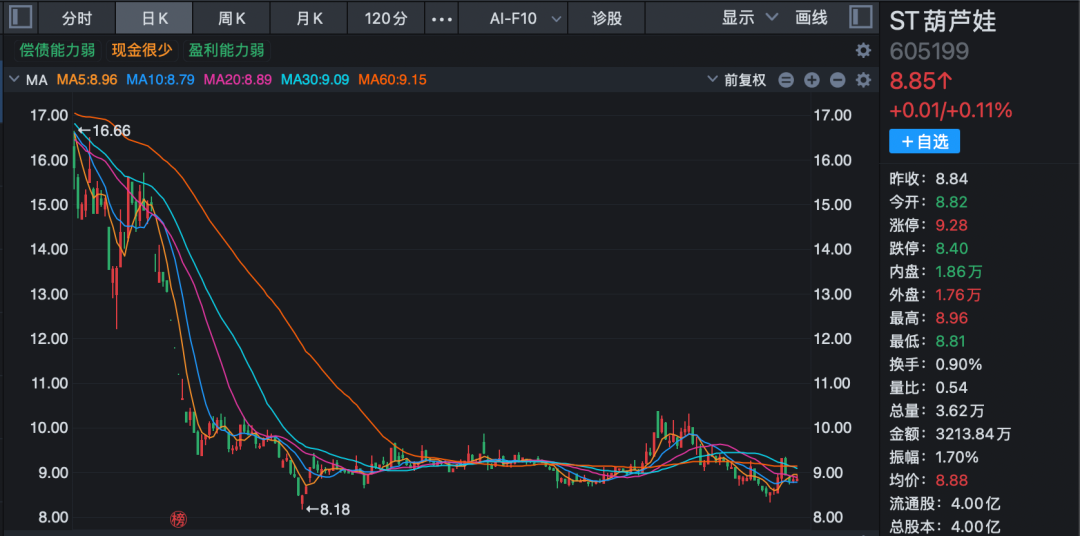Click the 金额 3213.84万 value
Screen dimensions: 1080x536
[x=973, y=434]
